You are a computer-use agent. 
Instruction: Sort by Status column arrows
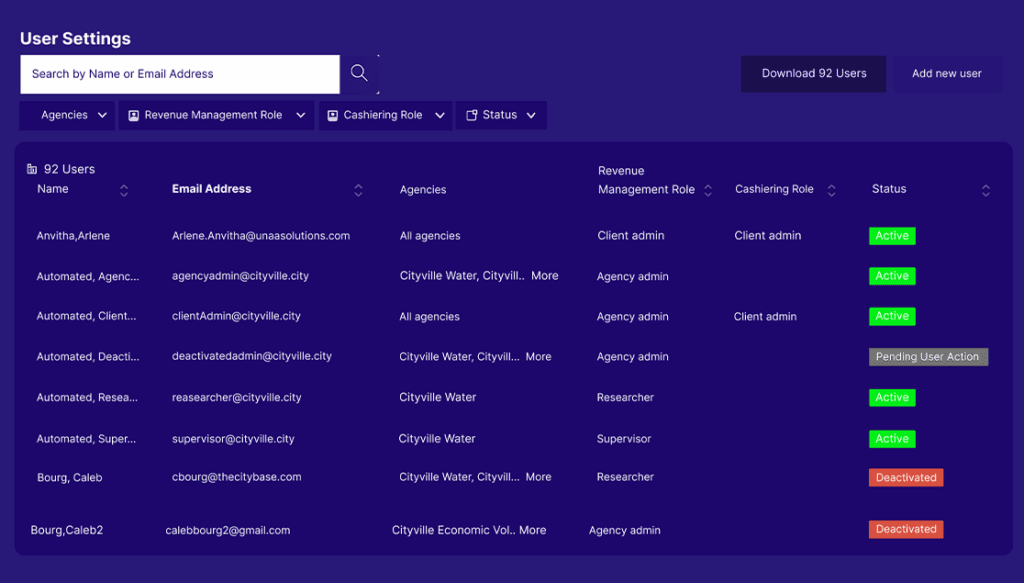pos(985,190)
